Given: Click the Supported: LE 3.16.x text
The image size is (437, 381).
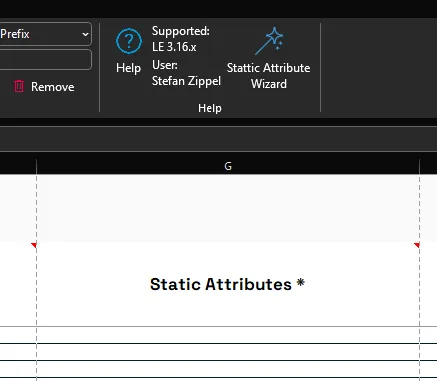Looking at the screenshot, I should [181, 39].
